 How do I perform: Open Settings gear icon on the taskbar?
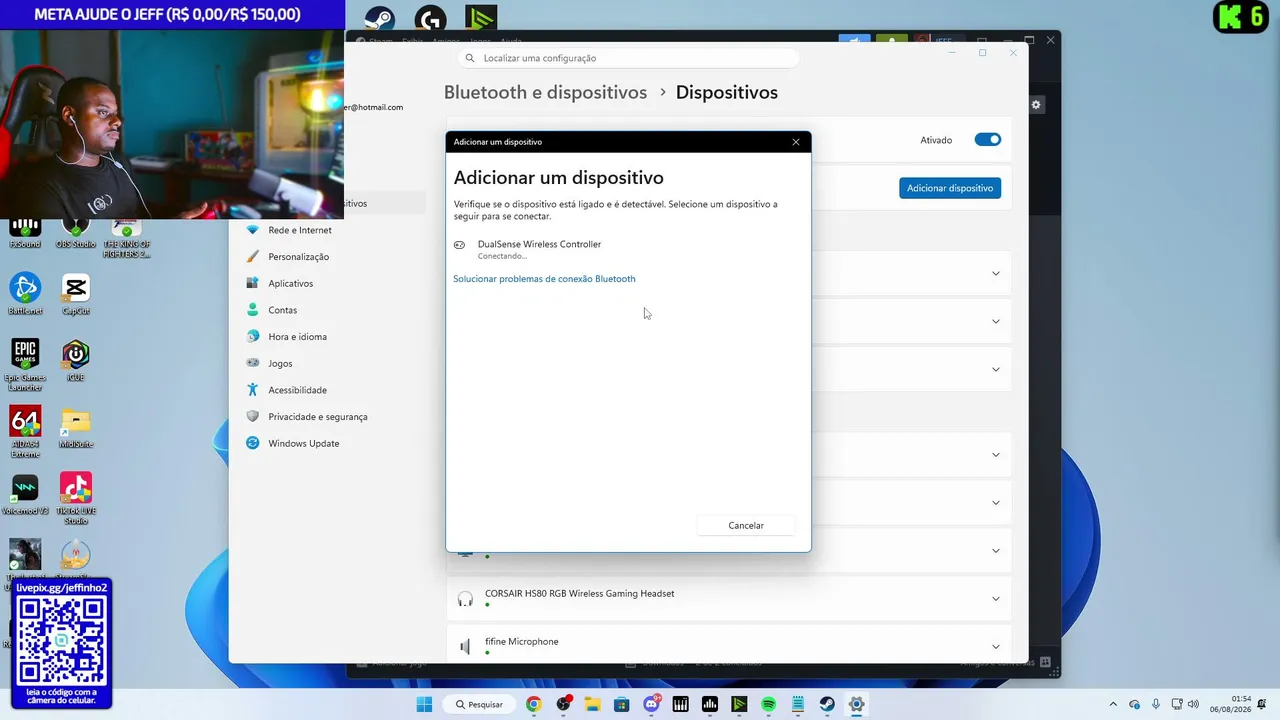tap(856, 704)
